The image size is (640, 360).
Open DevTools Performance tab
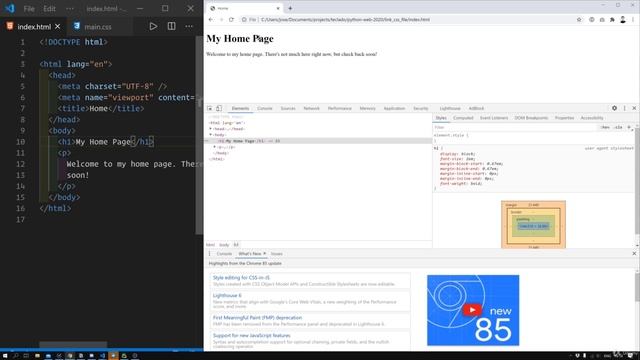tap(340, 108)
